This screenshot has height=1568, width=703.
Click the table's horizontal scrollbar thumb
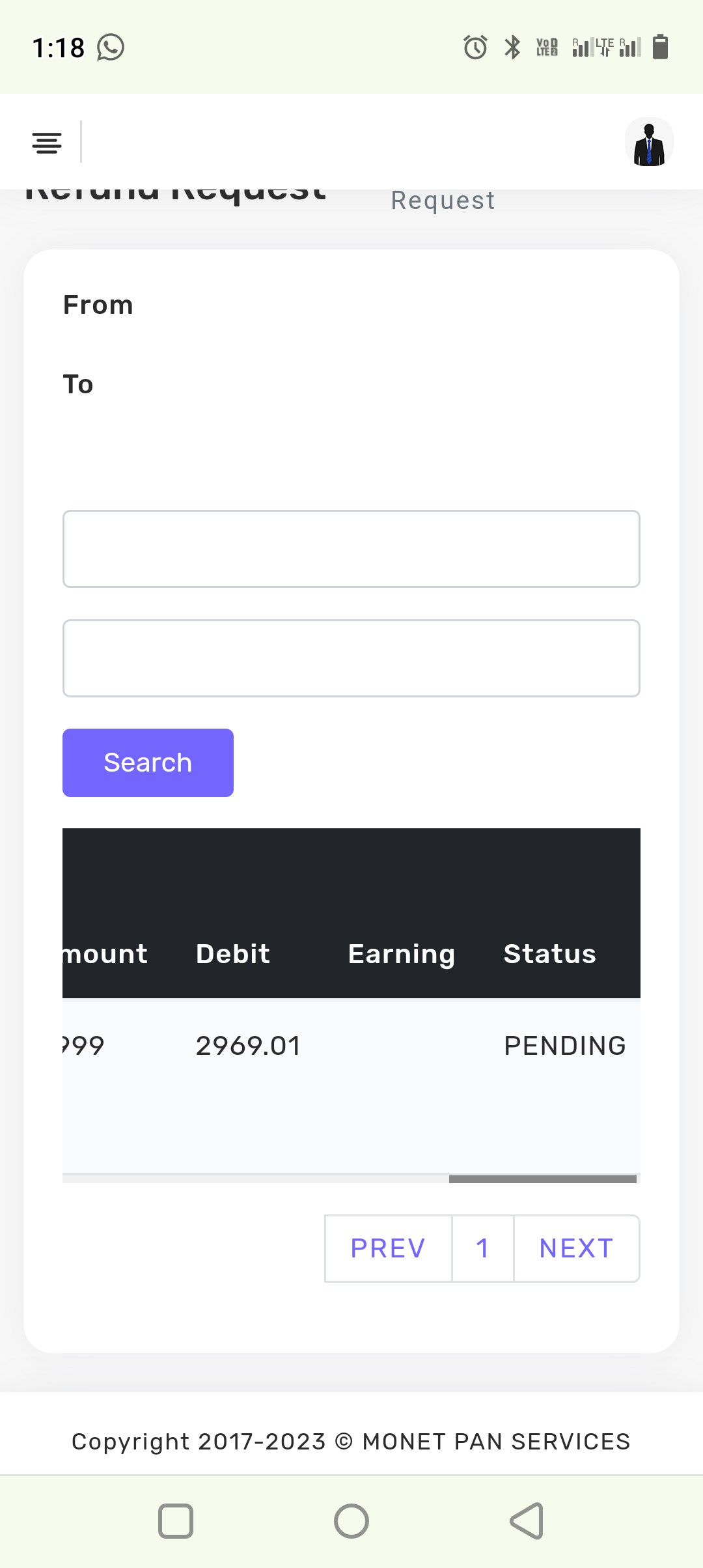[x=542, y=1179]
